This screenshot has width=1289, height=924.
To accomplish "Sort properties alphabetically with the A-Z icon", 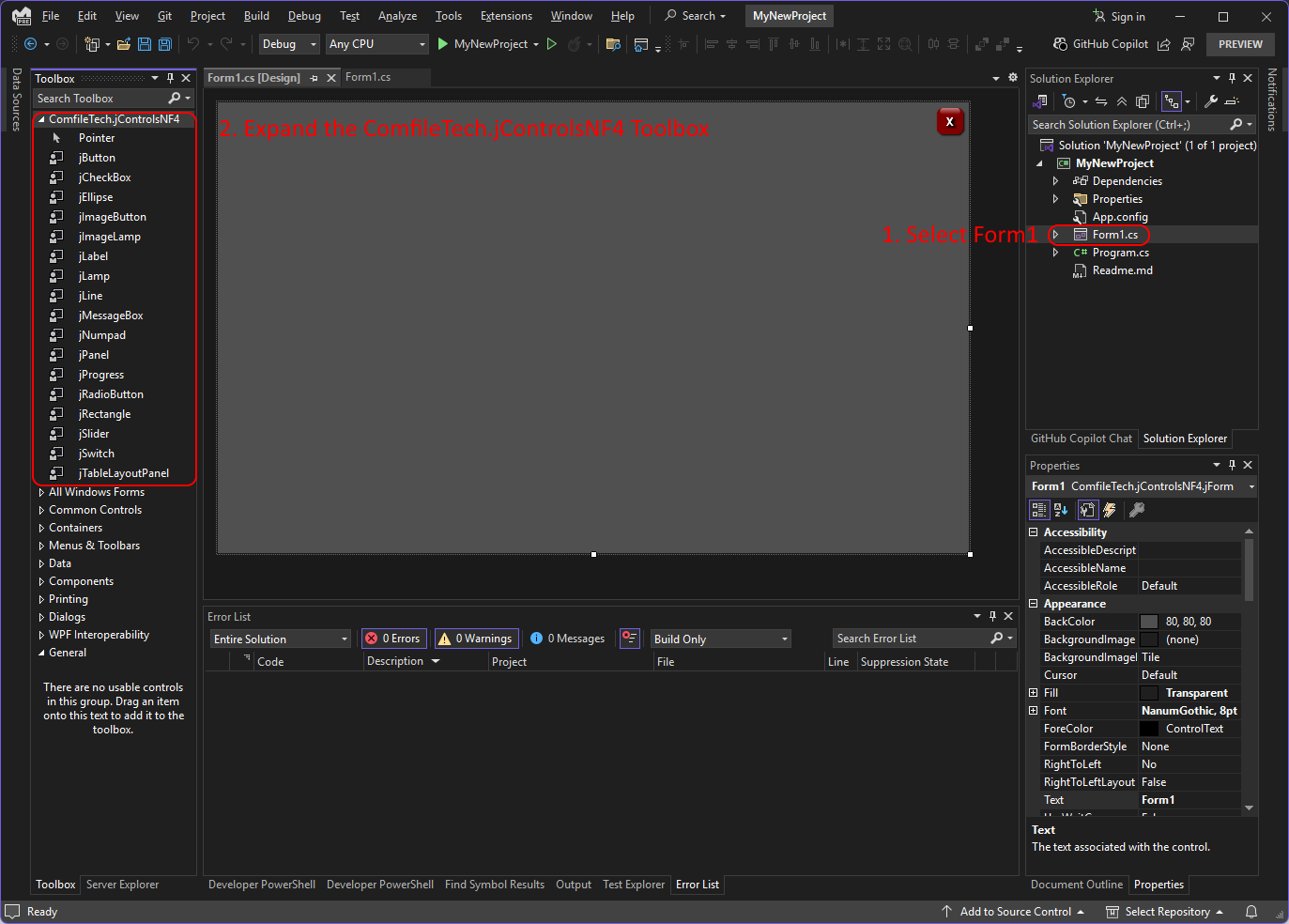I will (1061, 510).
